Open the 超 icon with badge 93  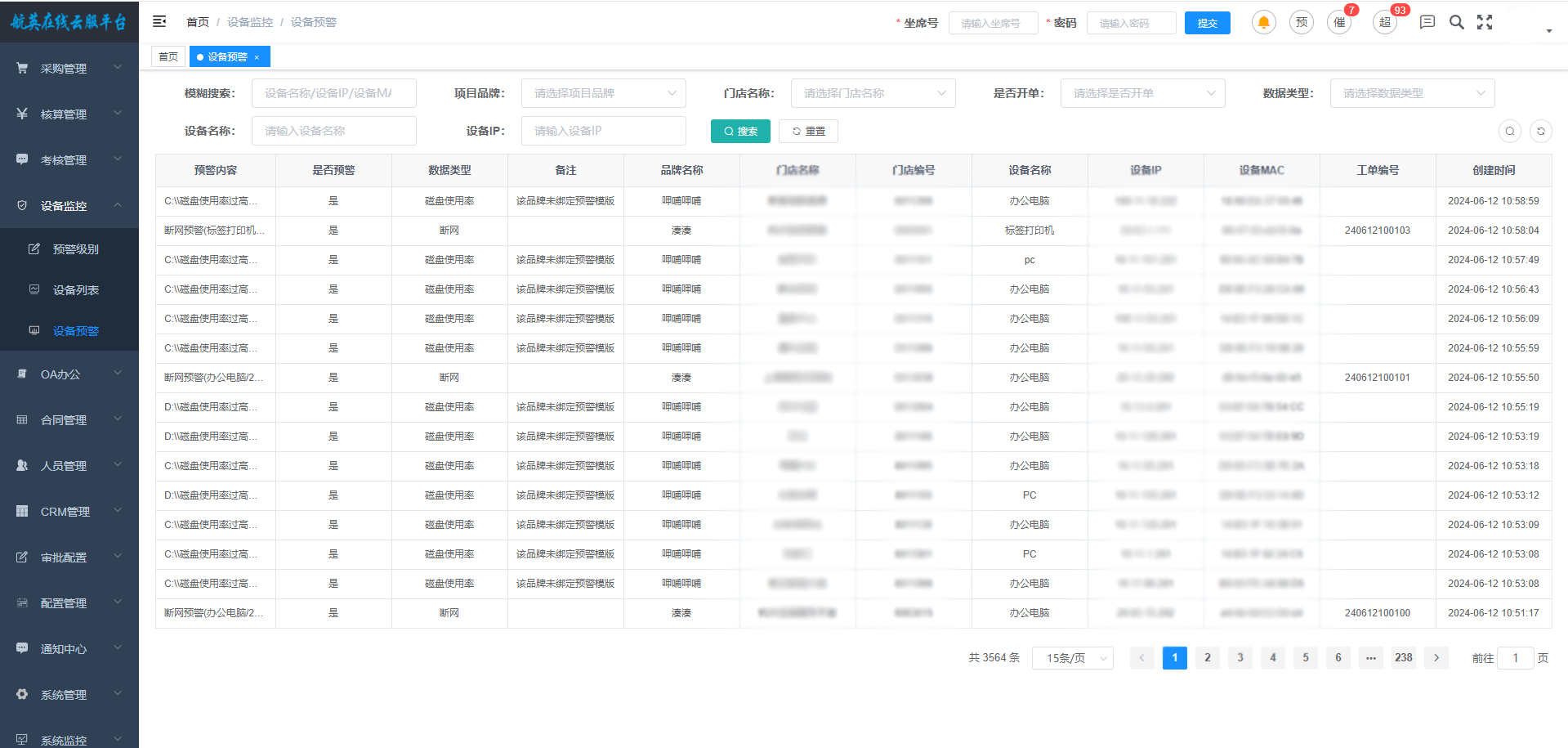[x=1384, y=22]
